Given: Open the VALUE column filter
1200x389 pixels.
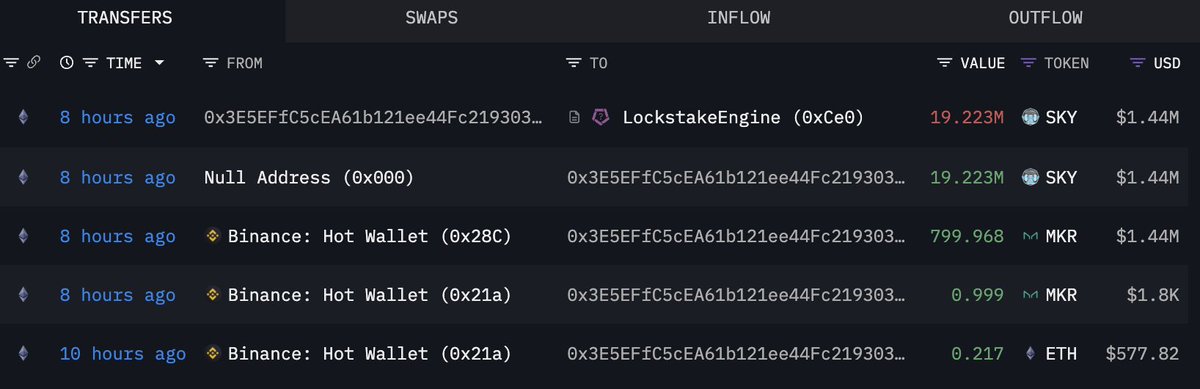Looking at the screenshot, I should pyautogui.click(x=944, y=63).
